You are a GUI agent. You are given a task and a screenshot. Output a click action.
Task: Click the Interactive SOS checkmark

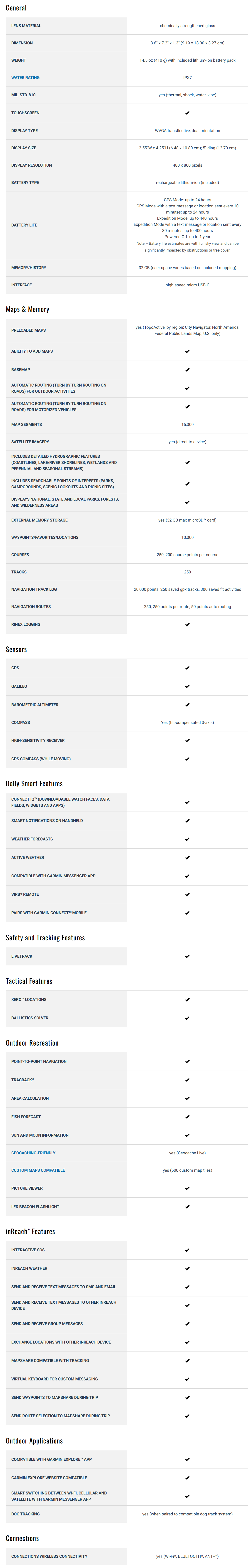click(x=187, y=1250)
